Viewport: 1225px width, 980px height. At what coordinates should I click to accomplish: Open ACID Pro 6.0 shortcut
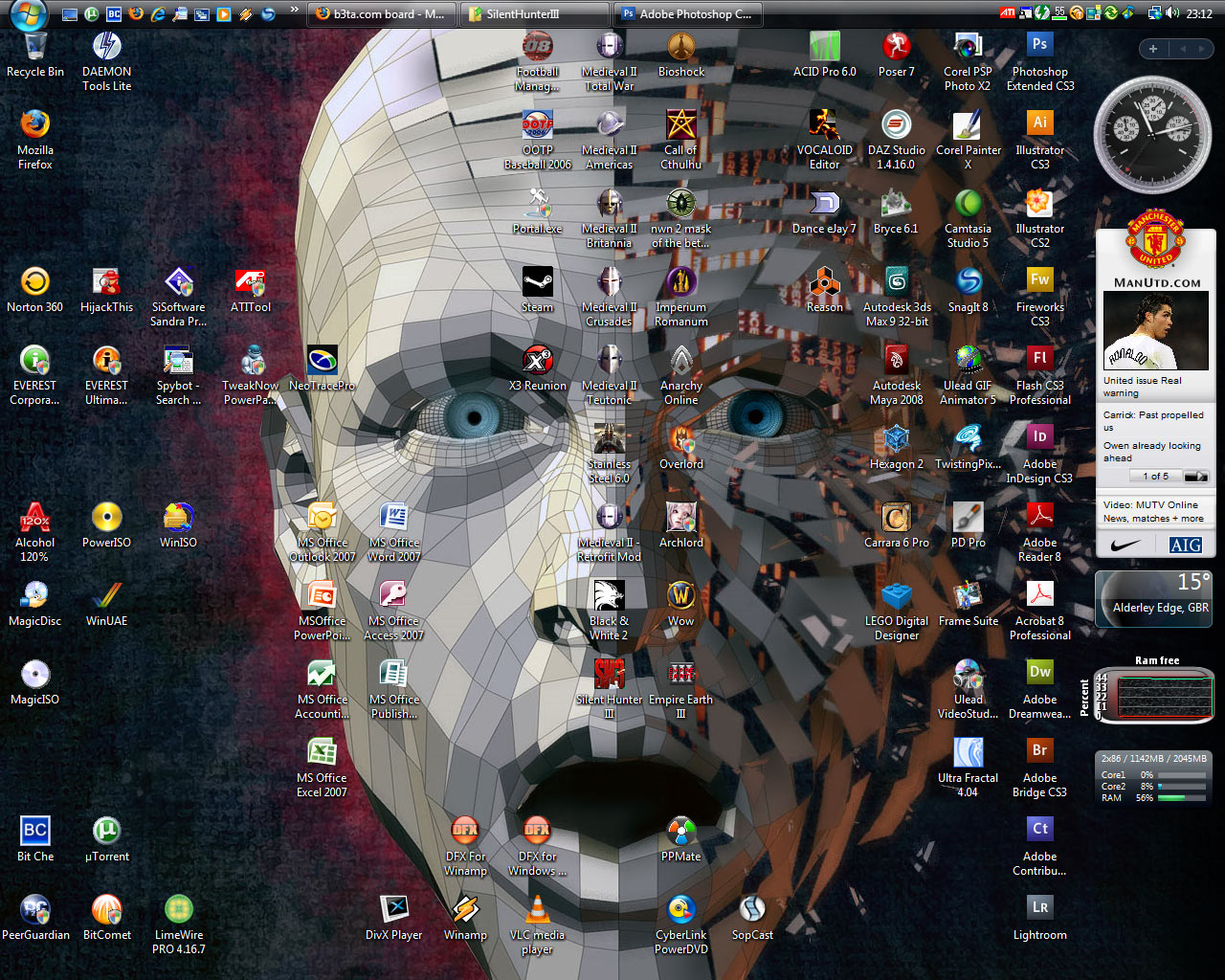[x=825, y=55]
